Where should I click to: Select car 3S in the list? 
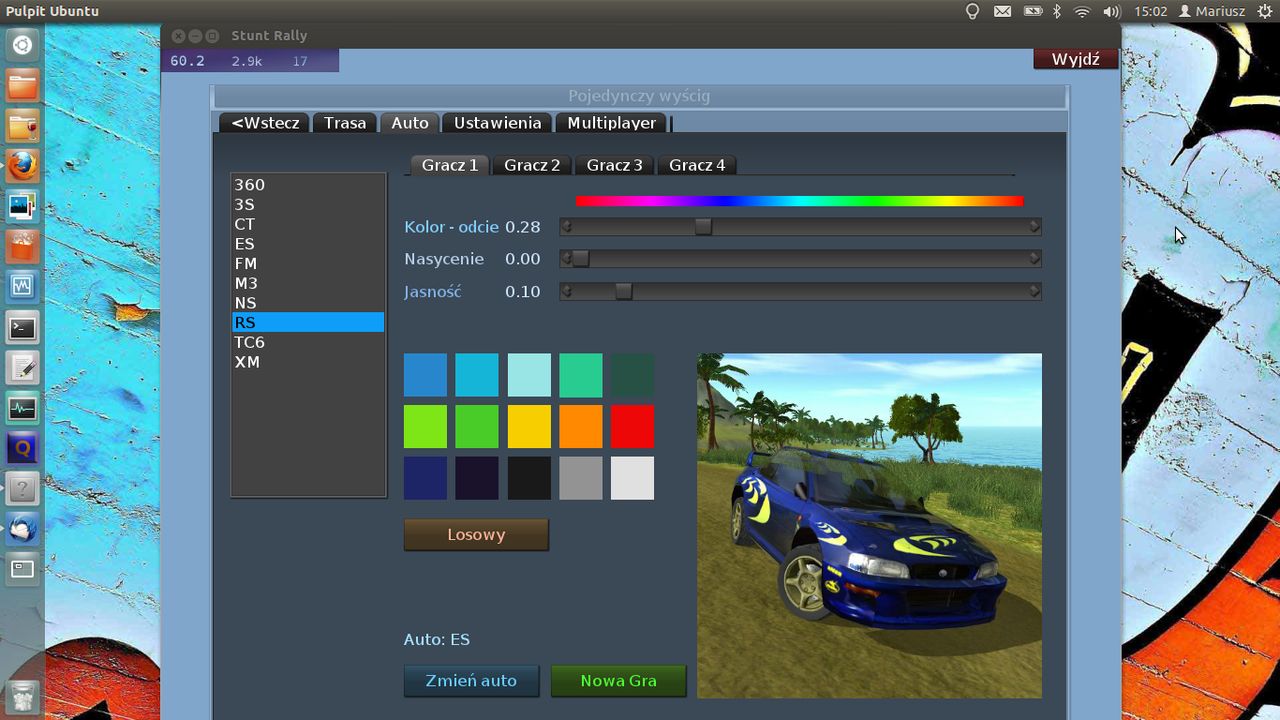point(308,204)
